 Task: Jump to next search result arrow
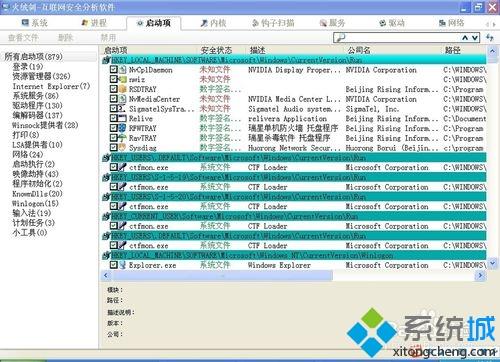coord(475,38)
